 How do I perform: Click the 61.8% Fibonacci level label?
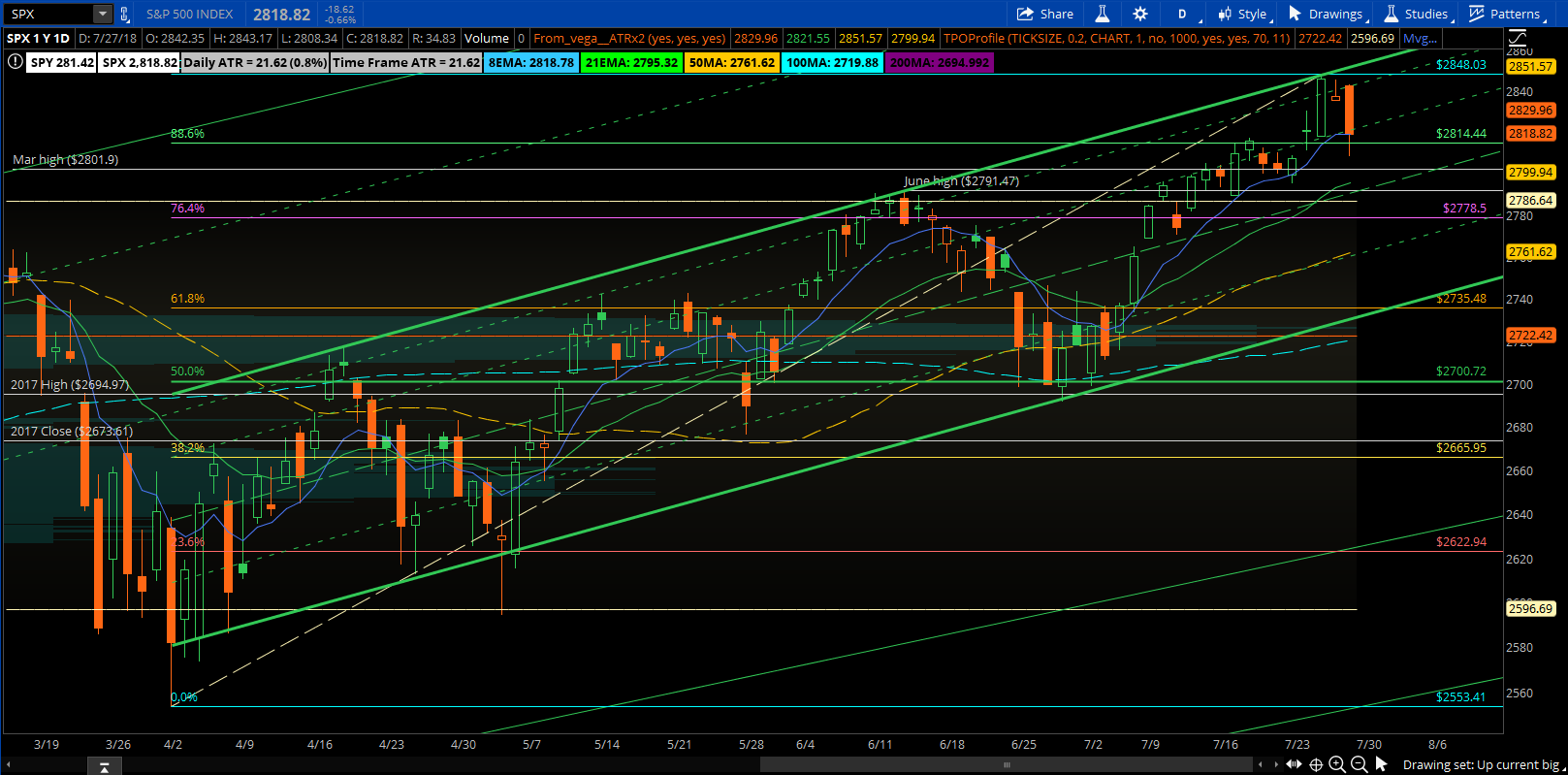pos(188,299)
